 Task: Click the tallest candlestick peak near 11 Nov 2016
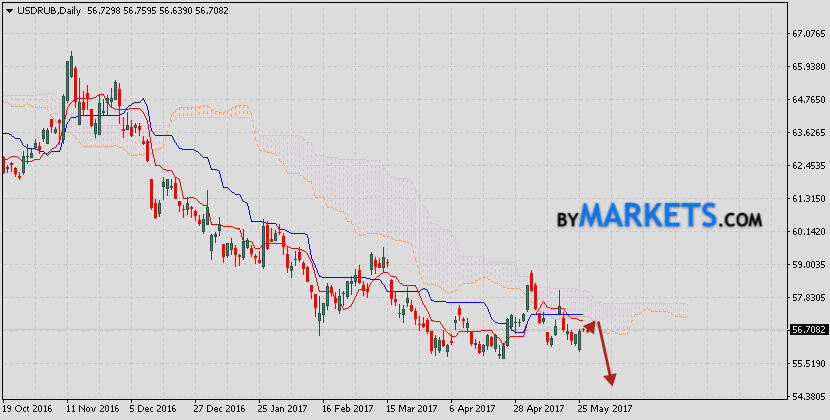pyautogui.click(x=71, y=56)
